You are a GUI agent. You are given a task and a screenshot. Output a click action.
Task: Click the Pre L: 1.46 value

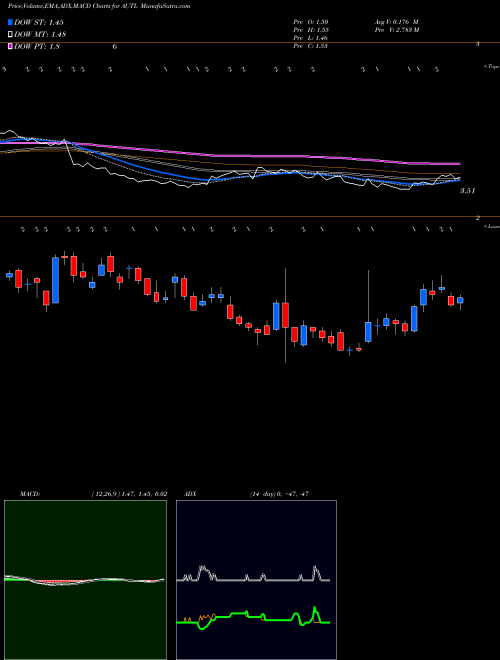coord(311,38)
